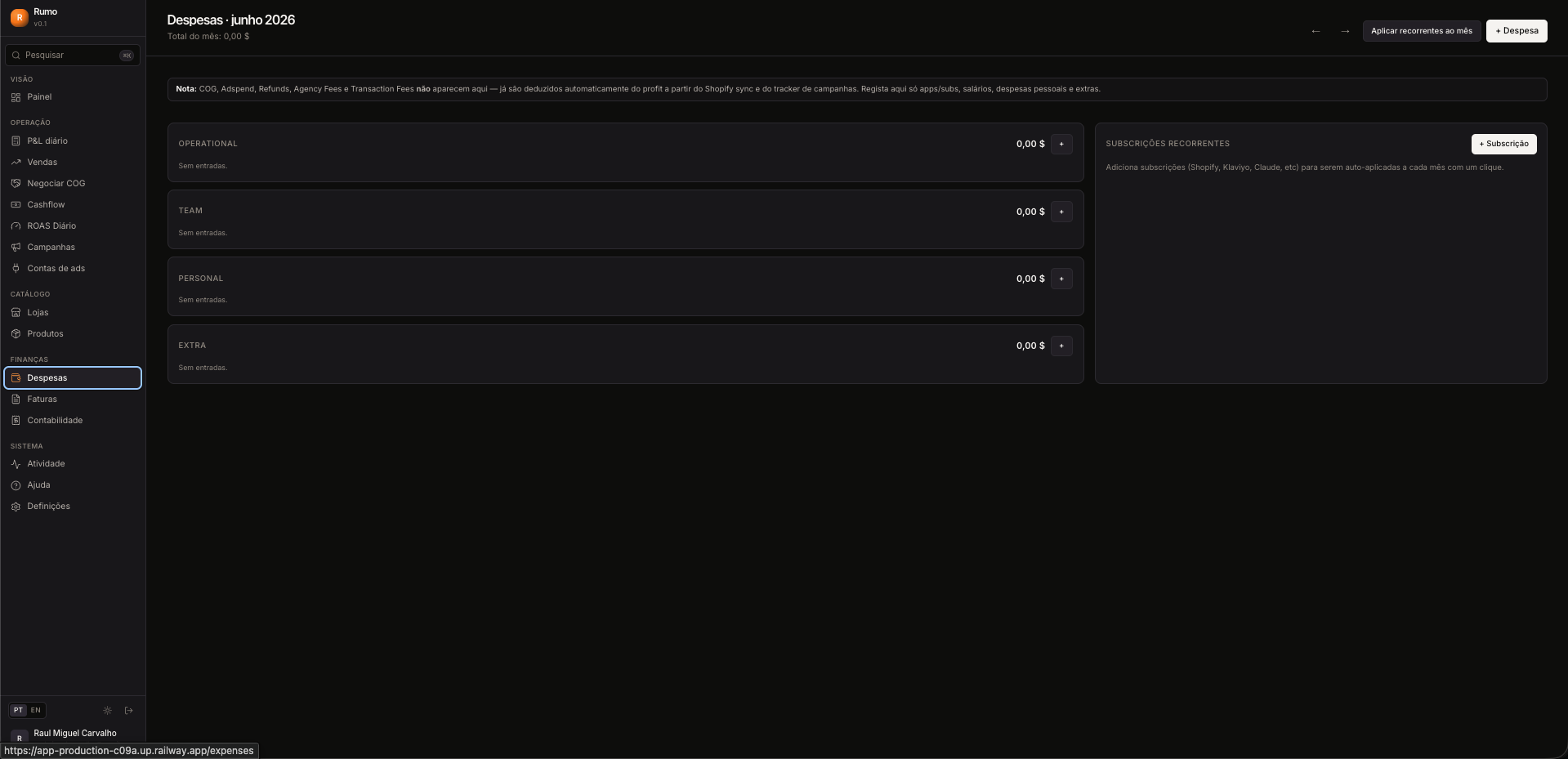Click the OPERATIONAL category heading
The image size is (1568, 759).
[208, 144]
